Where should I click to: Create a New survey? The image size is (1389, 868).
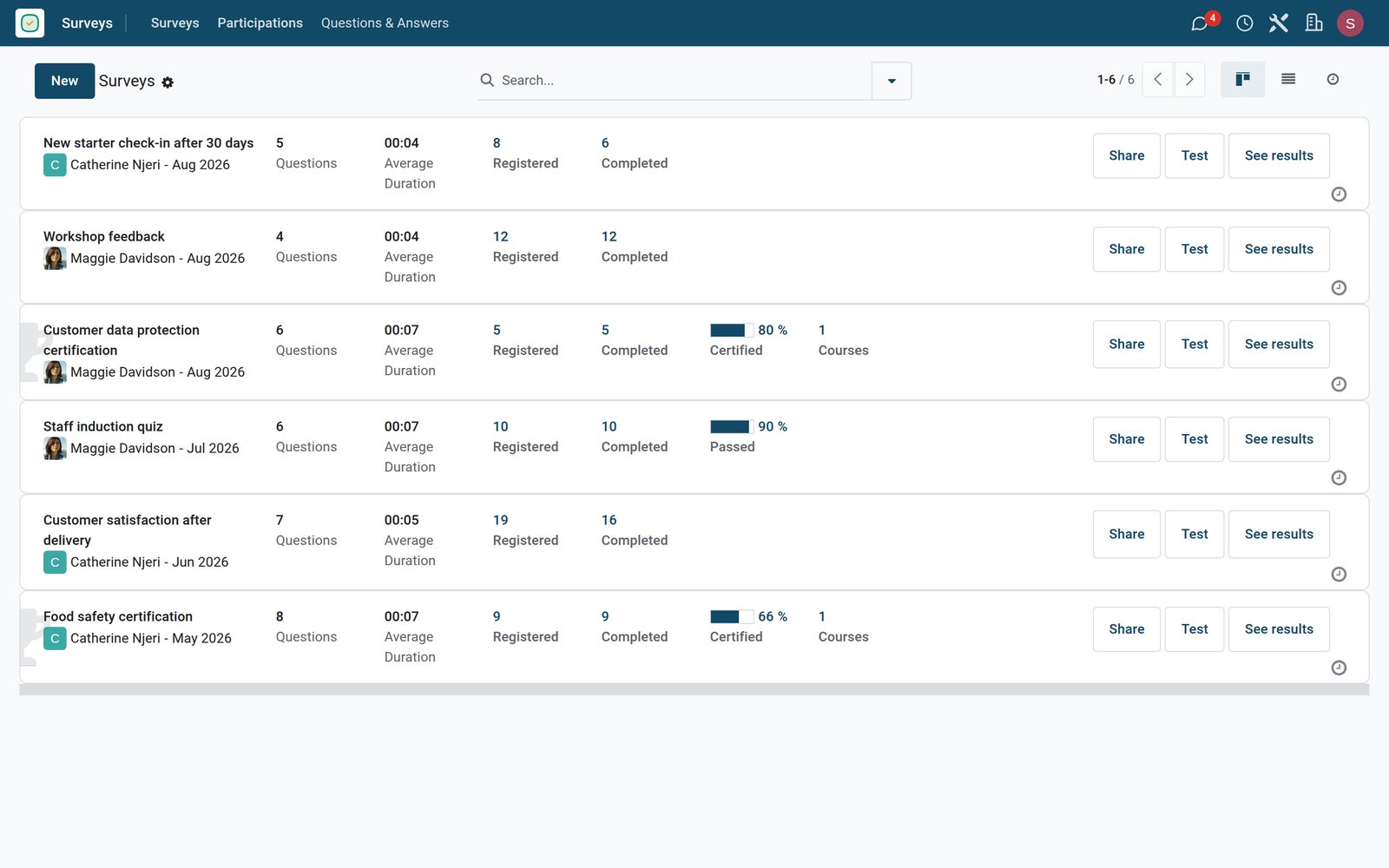[64, 81]
